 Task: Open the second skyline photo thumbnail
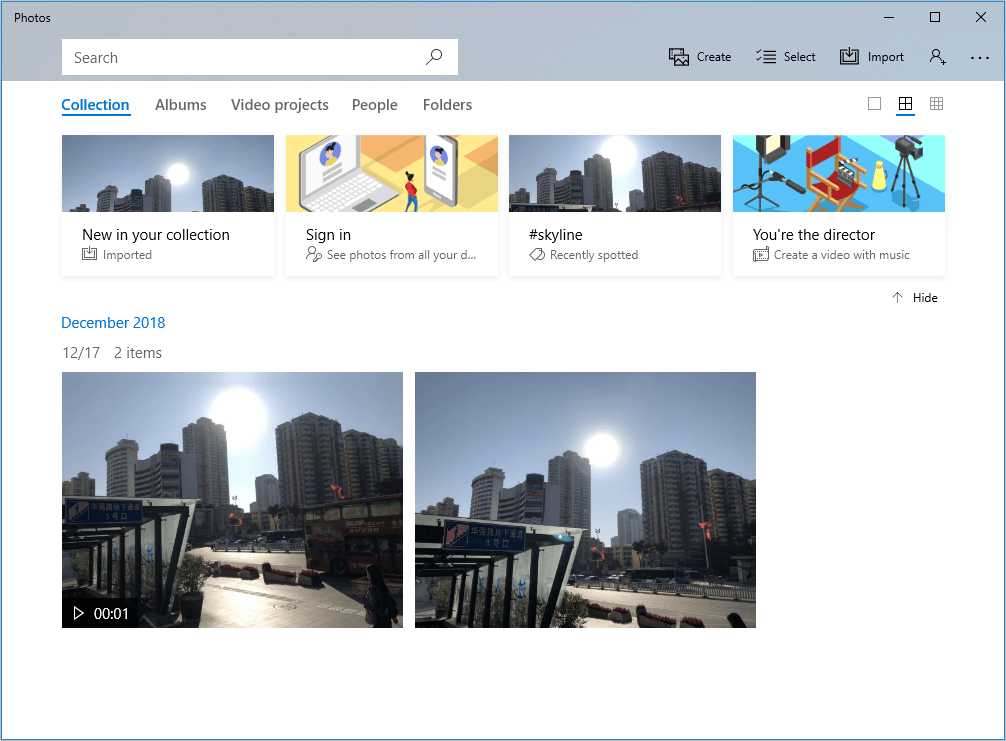coord(585,500)
